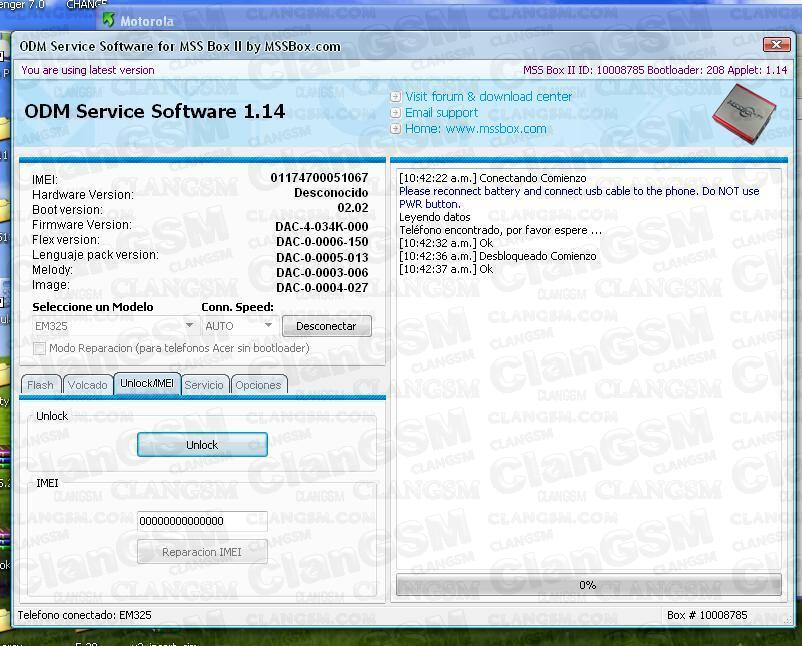Click Hardware Version value Desconocido
802x646 pixels.
coord(331,193)
